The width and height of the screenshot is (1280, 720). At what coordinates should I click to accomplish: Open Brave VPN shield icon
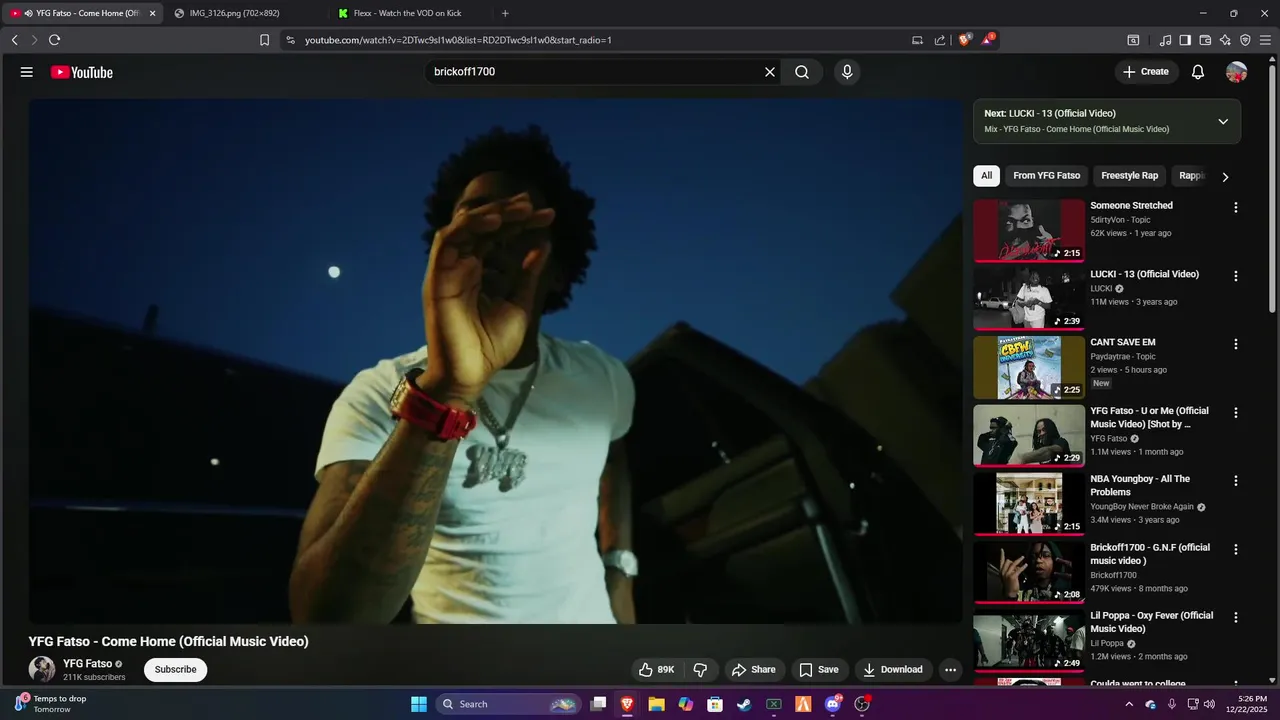(1245, 40)
